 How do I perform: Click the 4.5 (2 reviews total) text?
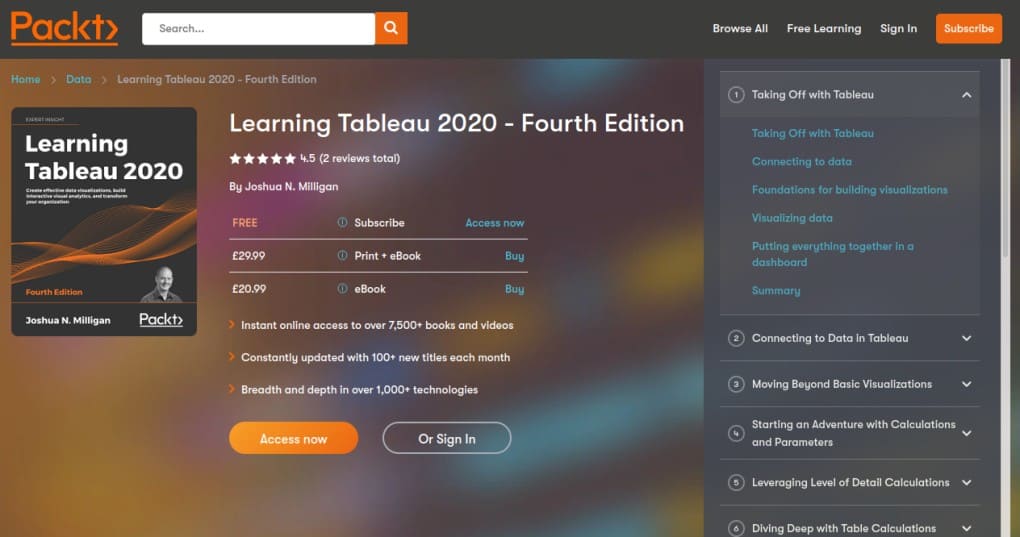tap(350, 159)
